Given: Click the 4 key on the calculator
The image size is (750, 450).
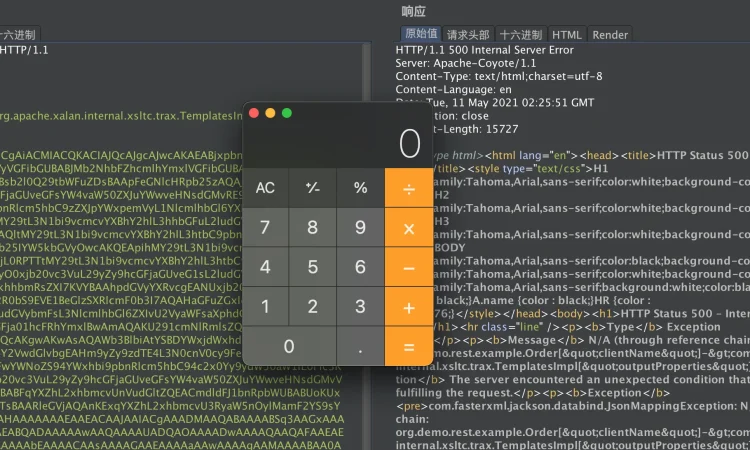Looking at the screenshot, I should pyautogui.click(x=265, y=267).
